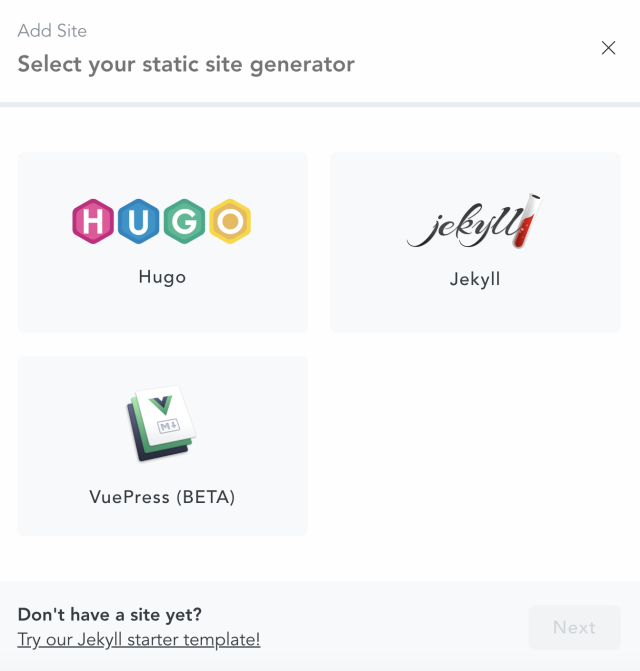Open the Jekyll starter template link

point(139,640)
